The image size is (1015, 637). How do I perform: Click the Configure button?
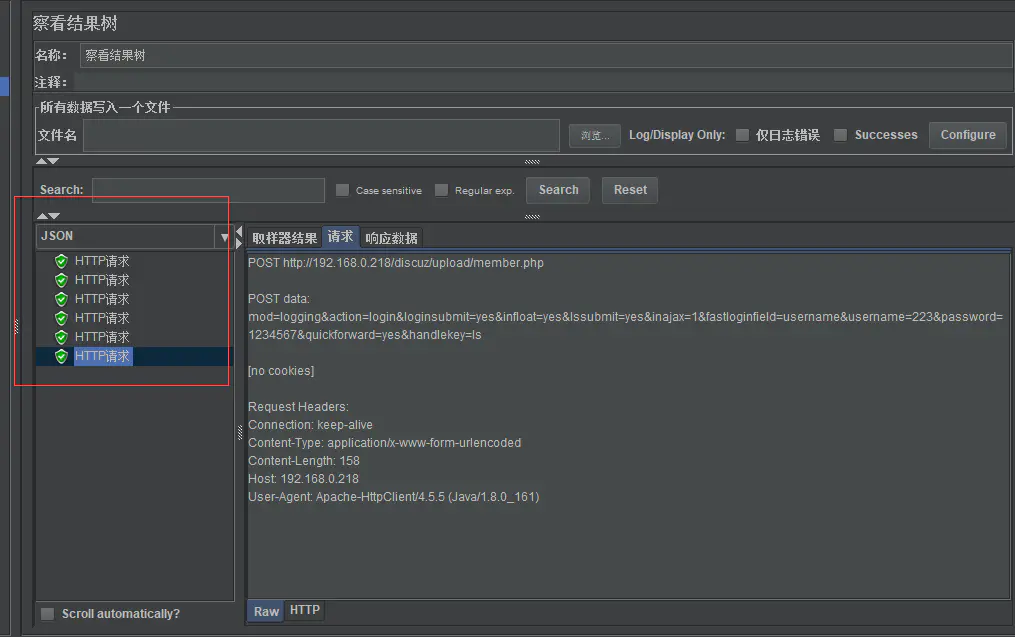tap(967, 135)
